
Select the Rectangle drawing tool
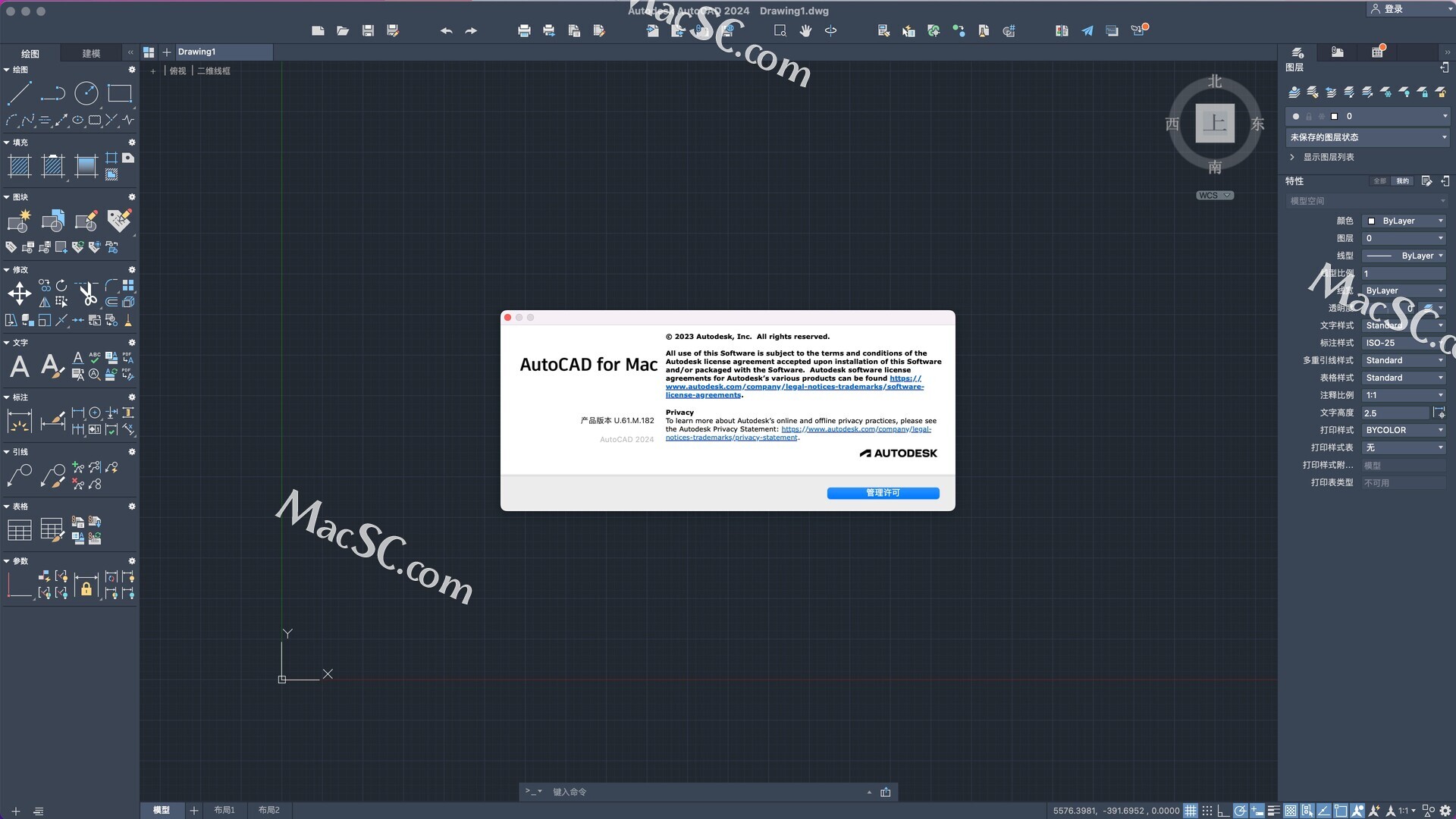119,93
